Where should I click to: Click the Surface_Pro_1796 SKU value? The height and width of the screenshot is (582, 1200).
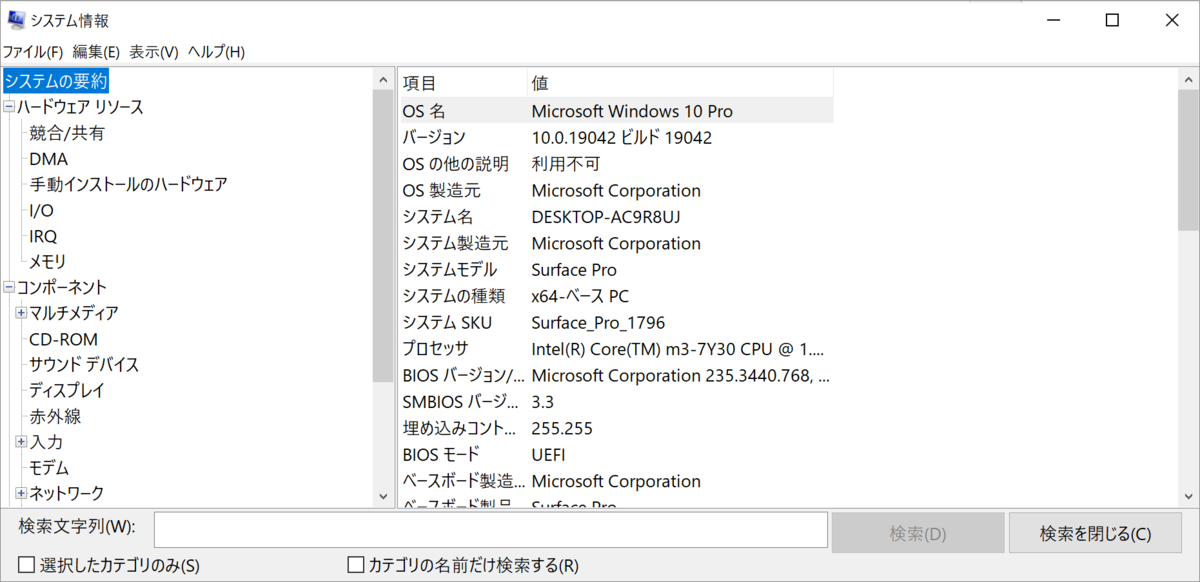(x=598, y=322)
